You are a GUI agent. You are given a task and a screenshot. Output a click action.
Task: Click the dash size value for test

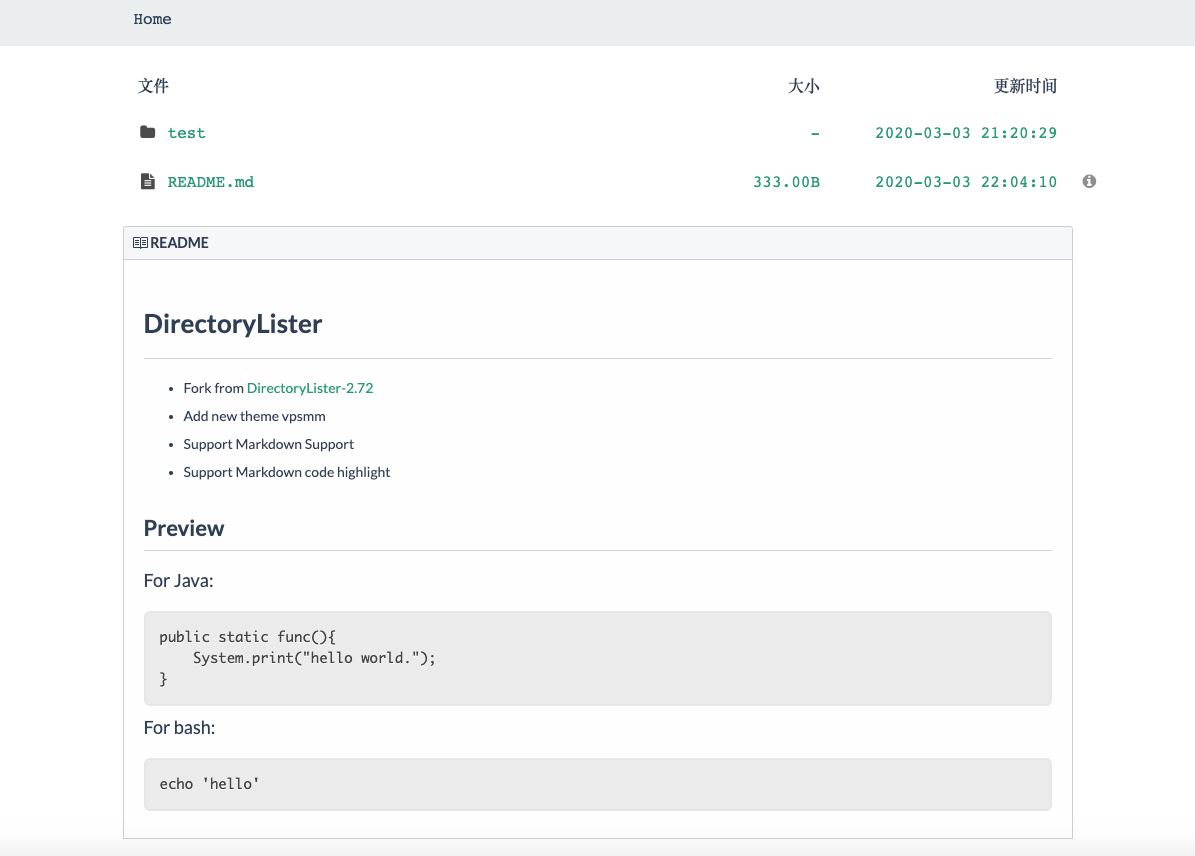pos(815,133)
